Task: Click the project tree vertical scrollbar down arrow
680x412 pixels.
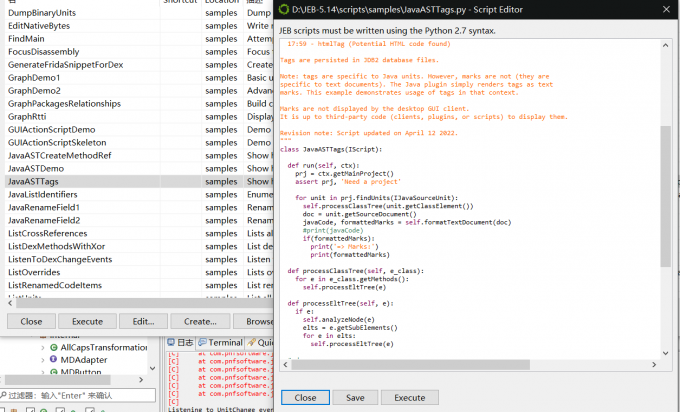Action: (x=152, y=368)
